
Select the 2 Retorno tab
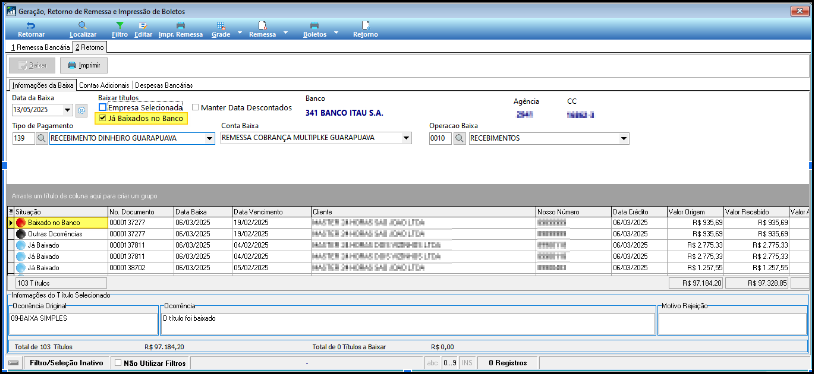pyautogui.click(x=89, y=47)
